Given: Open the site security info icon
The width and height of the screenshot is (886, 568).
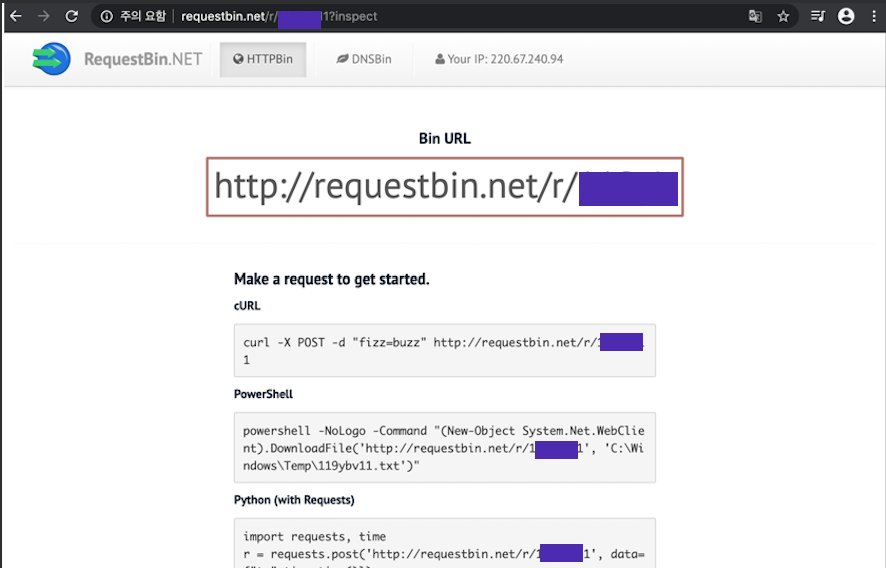Looking at the screenshot, I should coord(106,16).
